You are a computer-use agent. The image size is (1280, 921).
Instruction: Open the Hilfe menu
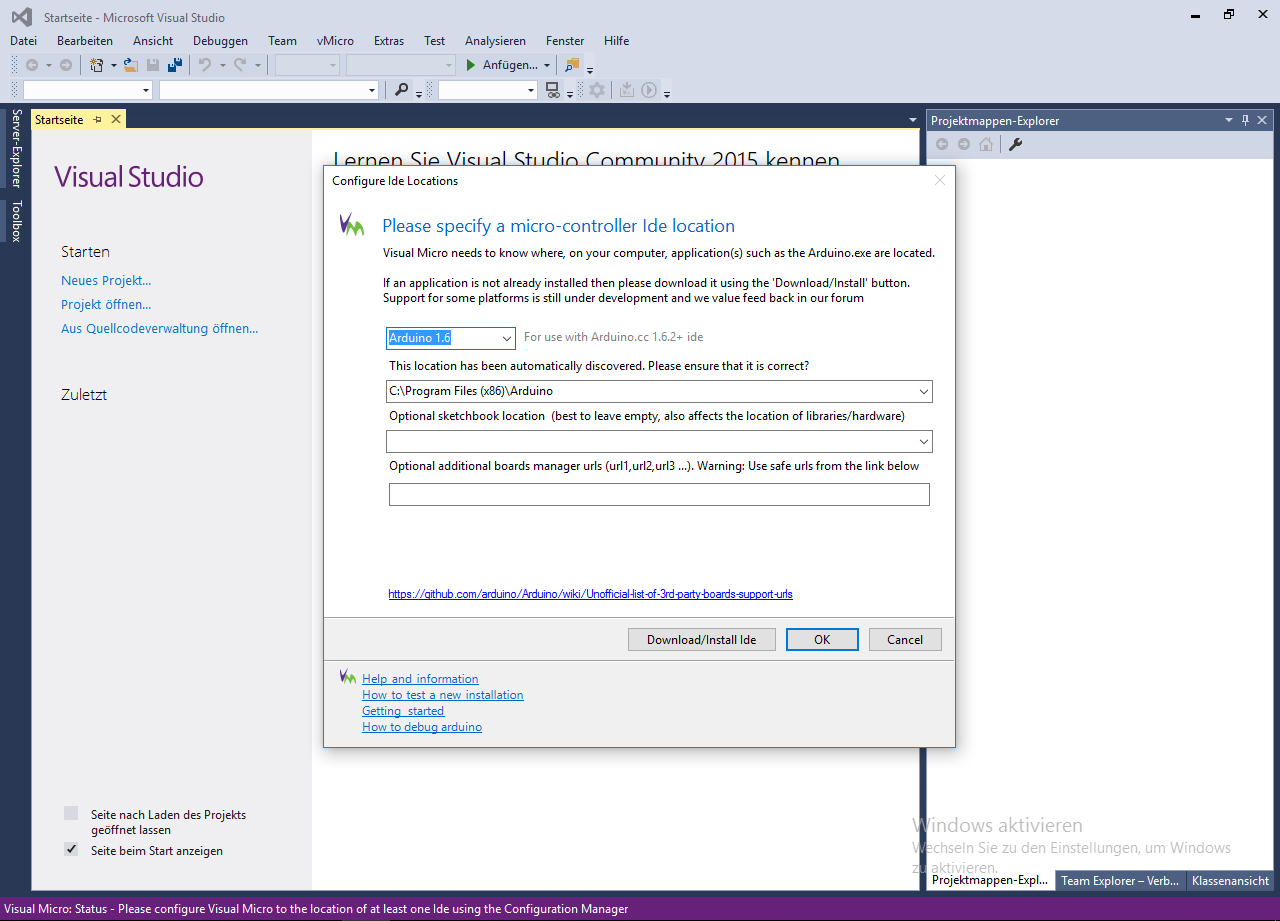pyautogui.click(x=617, y=41)
